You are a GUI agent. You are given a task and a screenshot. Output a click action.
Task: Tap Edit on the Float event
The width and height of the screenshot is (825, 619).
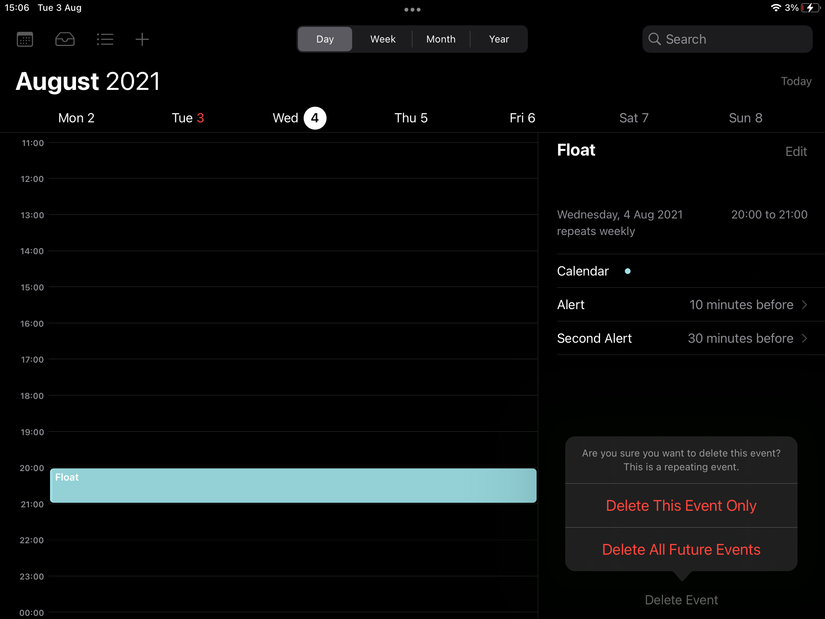pyautogui.click(x=796, y=152)
